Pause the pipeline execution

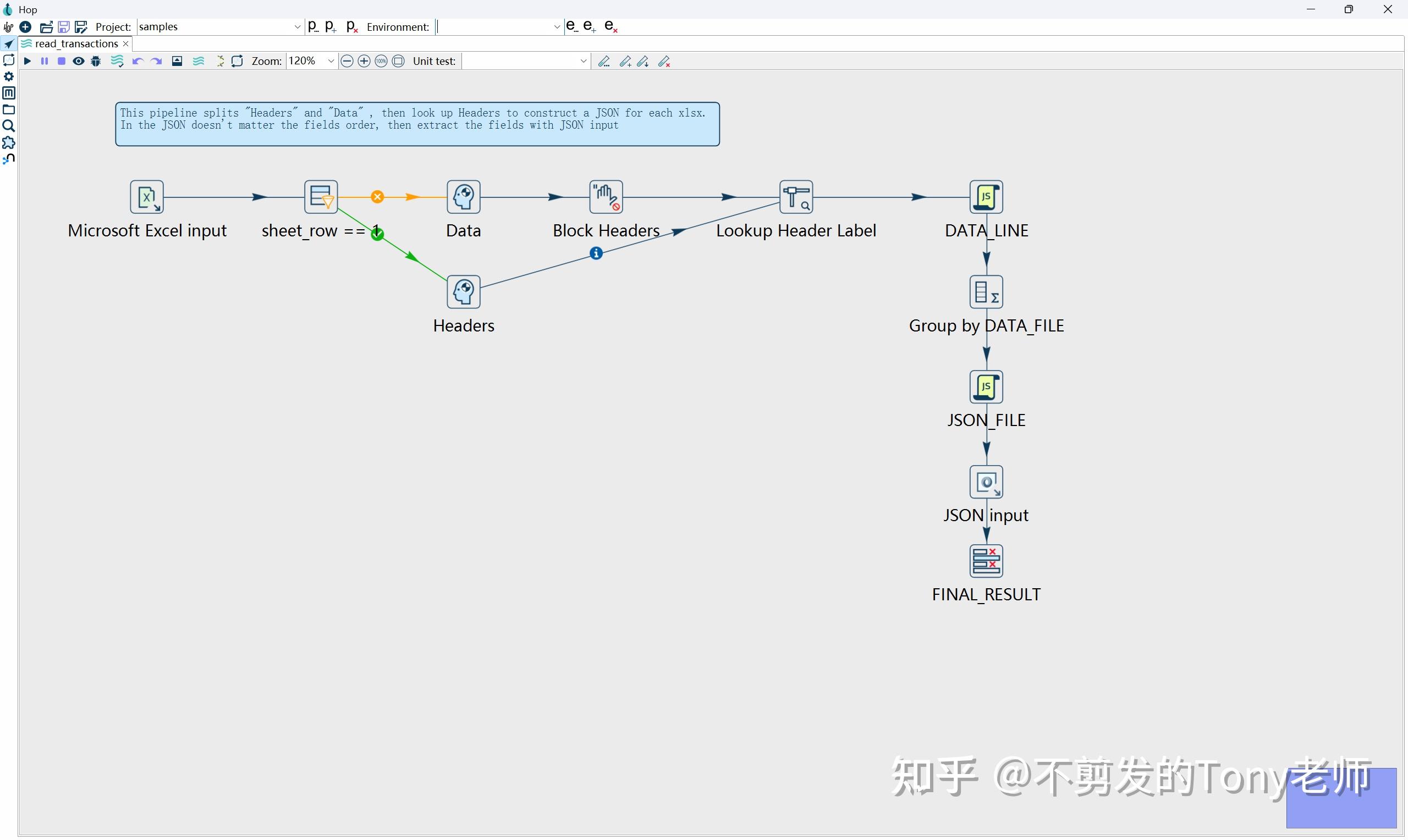(45, 61)
